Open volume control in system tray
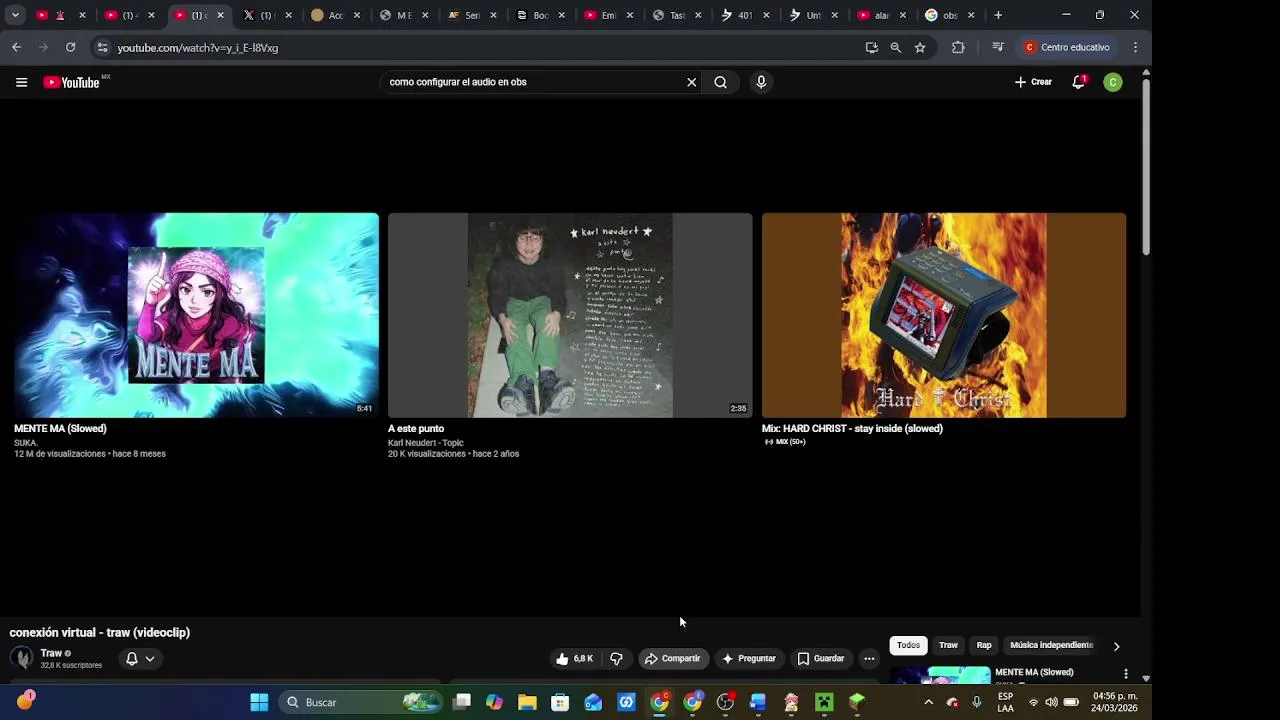This screenshot has width=1280, height=720. click(x=1051, y=702)
